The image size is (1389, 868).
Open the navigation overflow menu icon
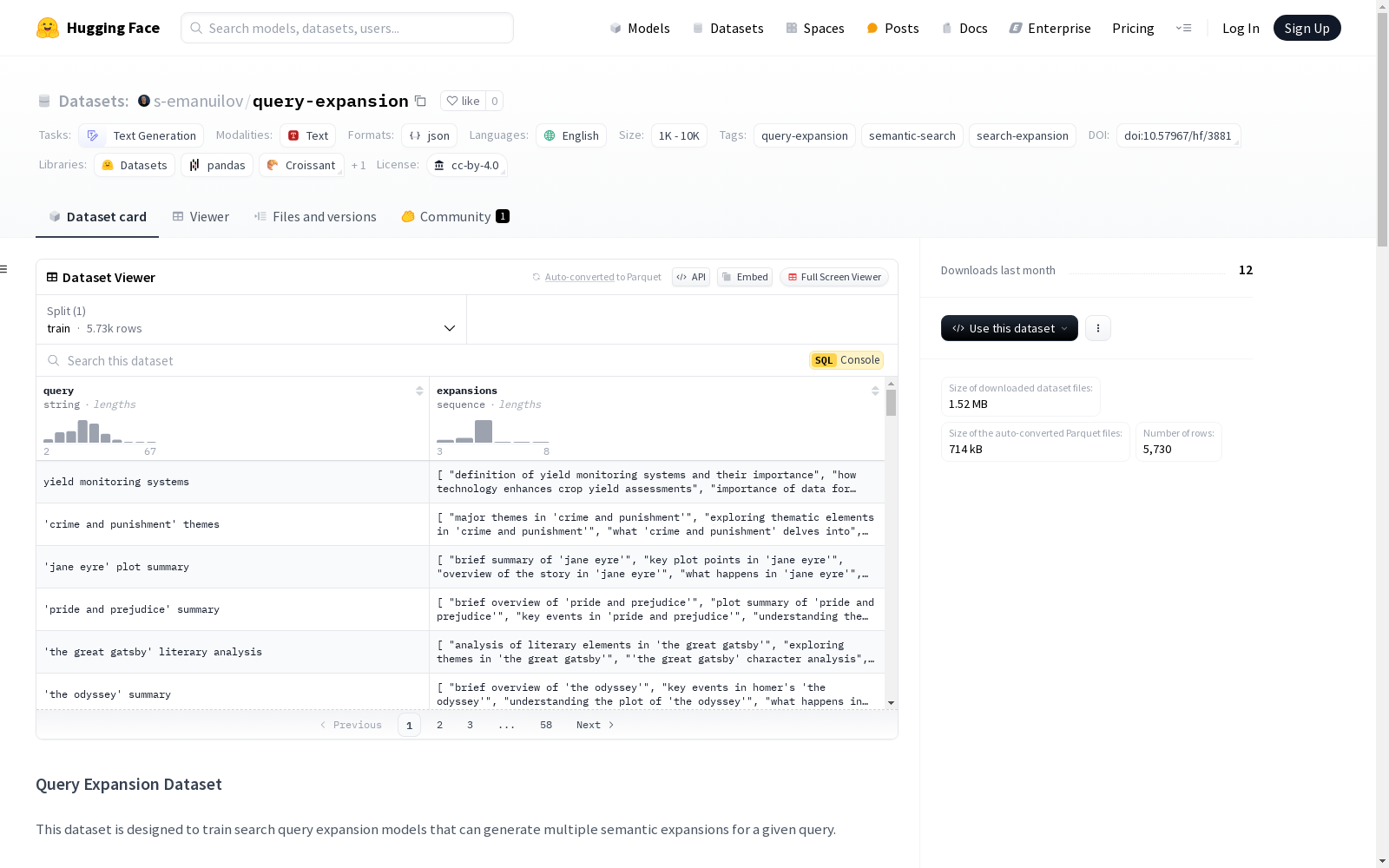[1183, 28]
